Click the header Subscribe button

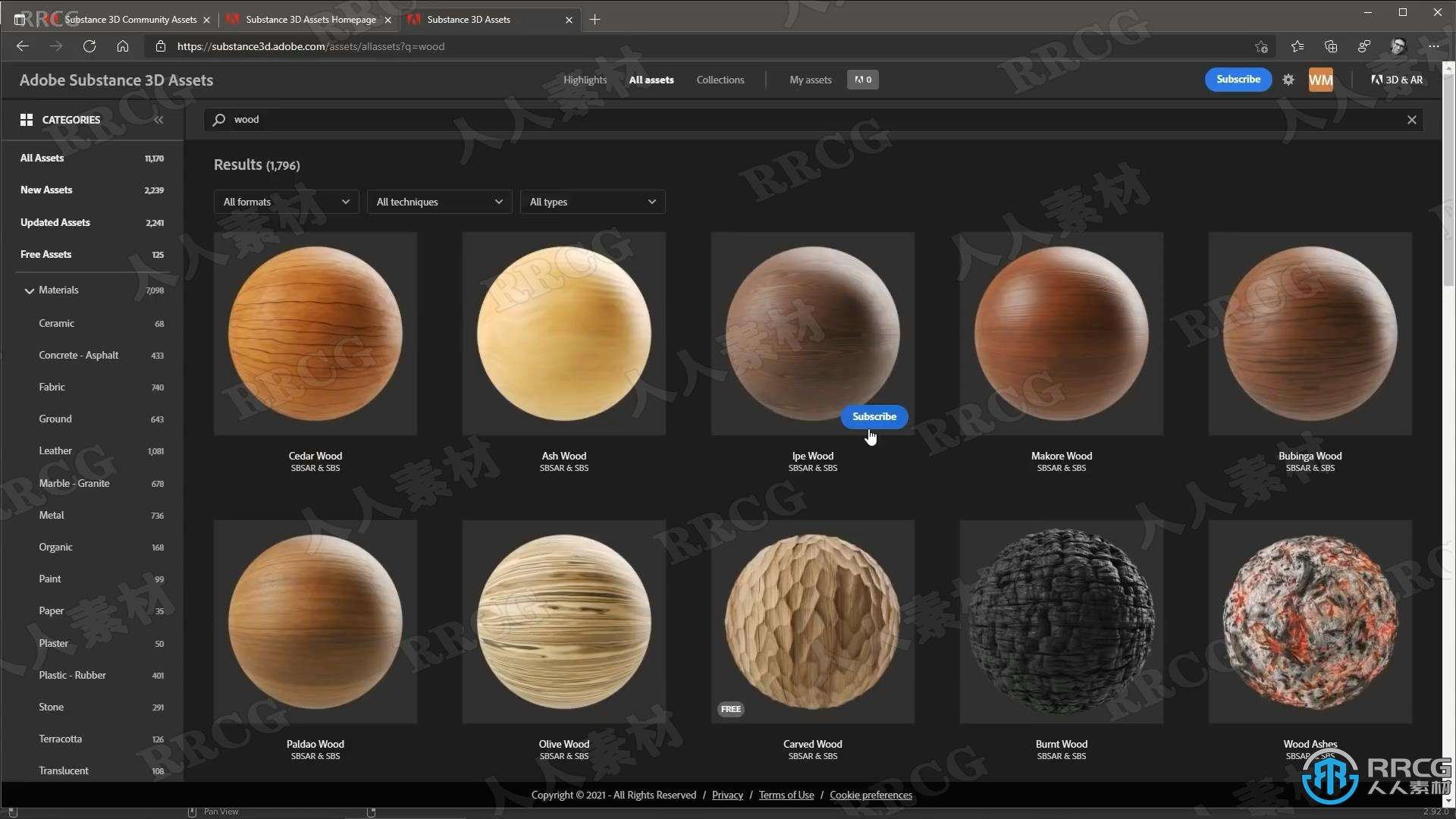coord(1238,80)
